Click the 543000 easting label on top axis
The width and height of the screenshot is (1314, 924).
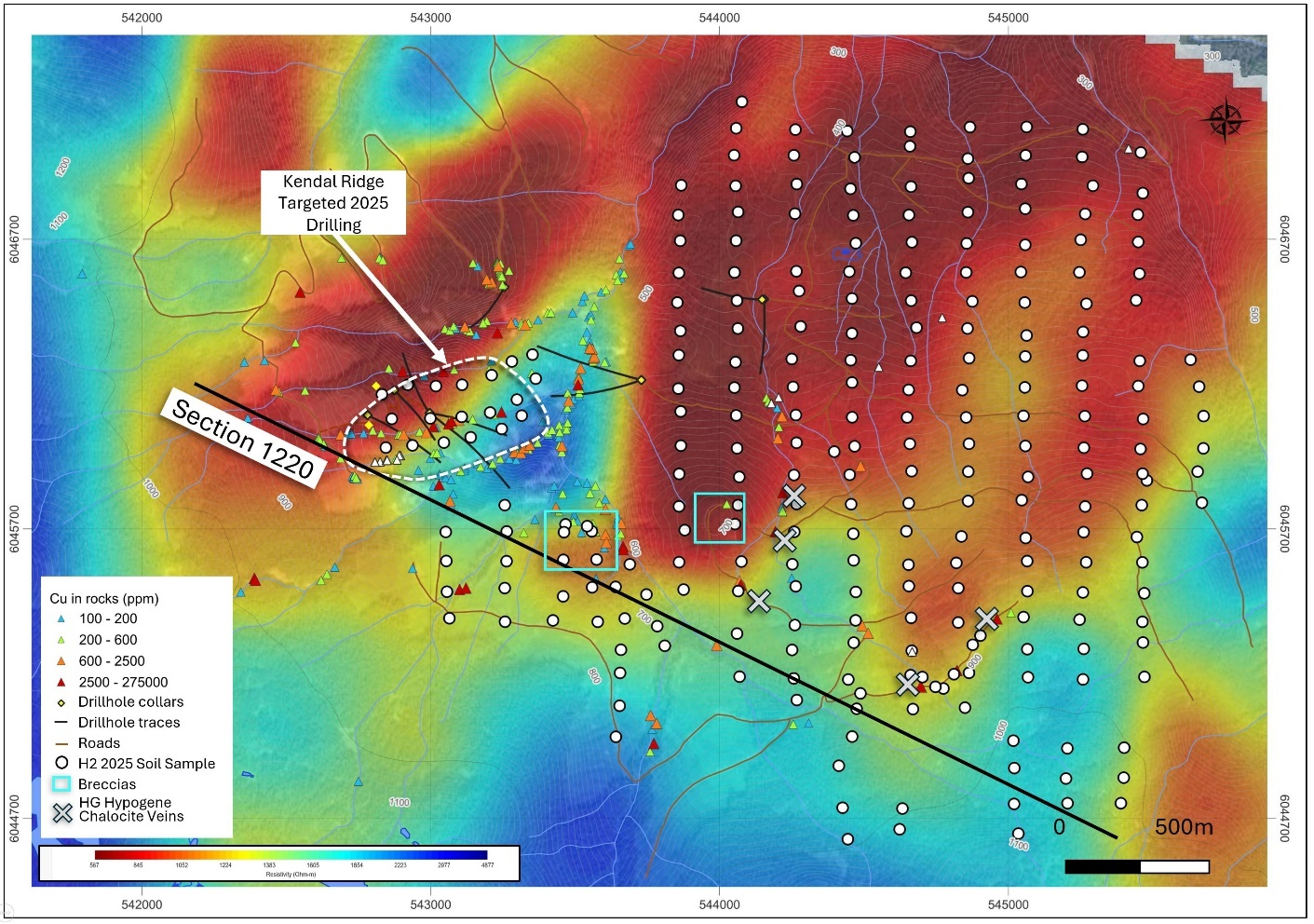coord(430,18)
